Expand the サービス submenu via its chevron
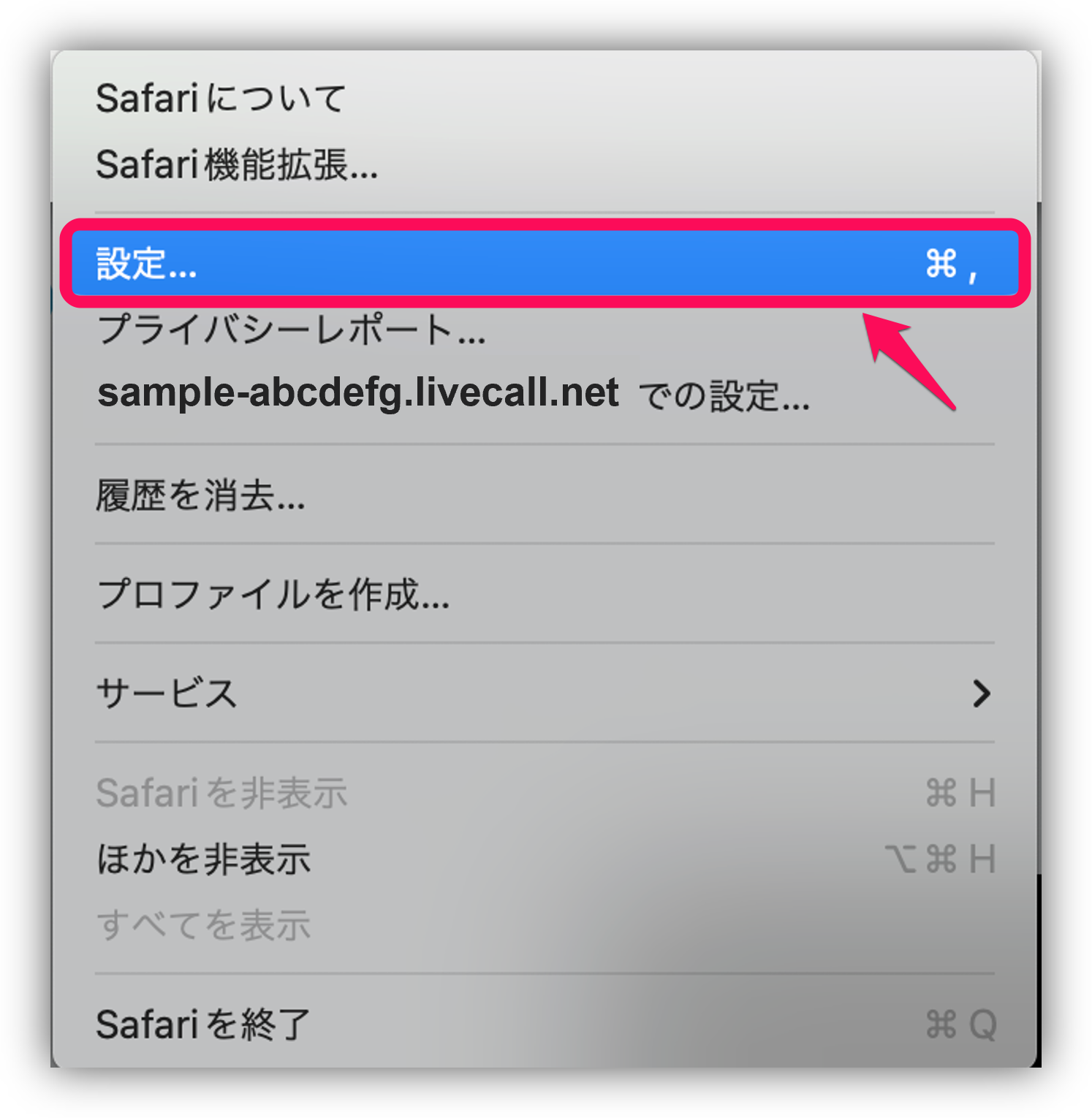This screenshot has height=1118, width=1092. tap(983, 694)
